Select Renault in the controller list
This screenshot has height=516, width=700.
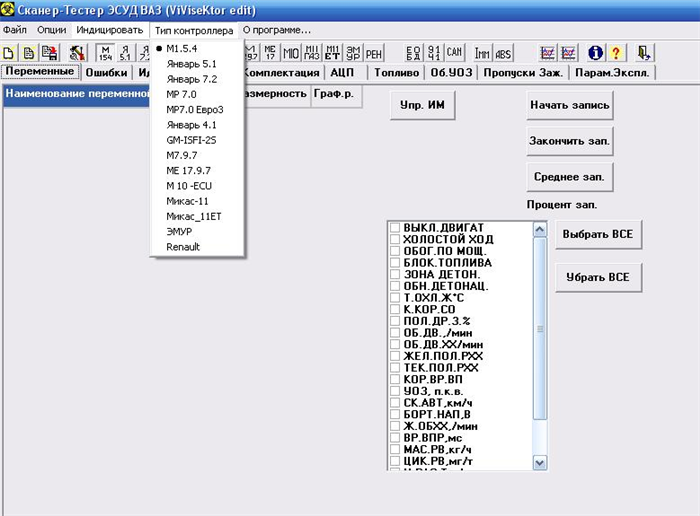click(x=183, y=247)
